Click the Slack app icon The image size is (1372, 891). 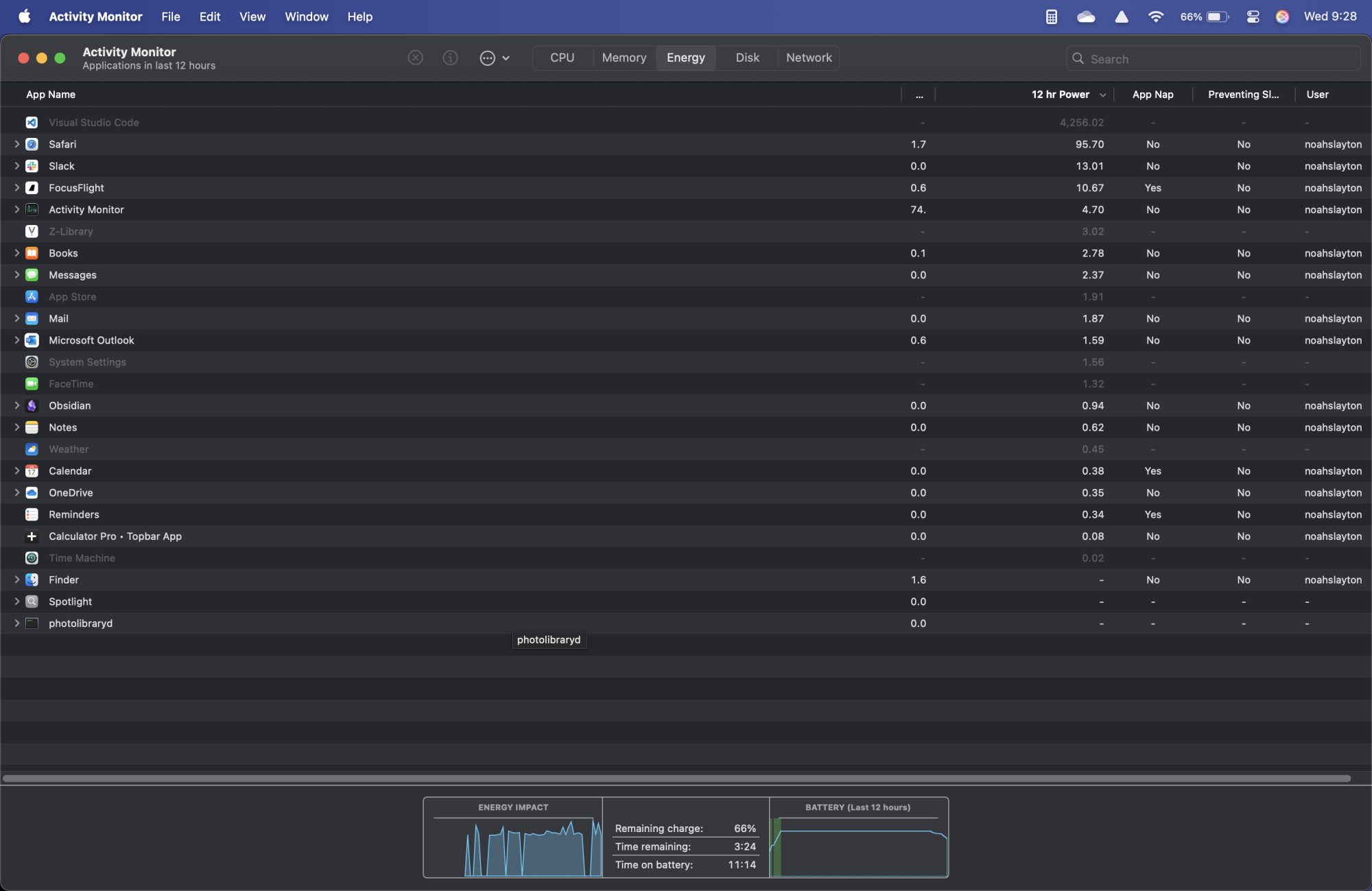[32, 166]
